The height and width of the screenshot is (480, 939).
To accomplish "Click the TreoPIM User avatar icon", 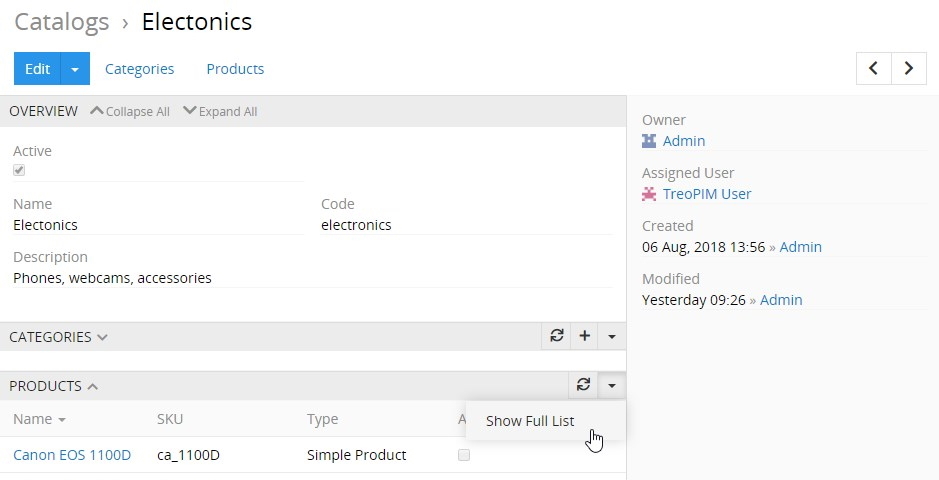I will tap(649, 194).
